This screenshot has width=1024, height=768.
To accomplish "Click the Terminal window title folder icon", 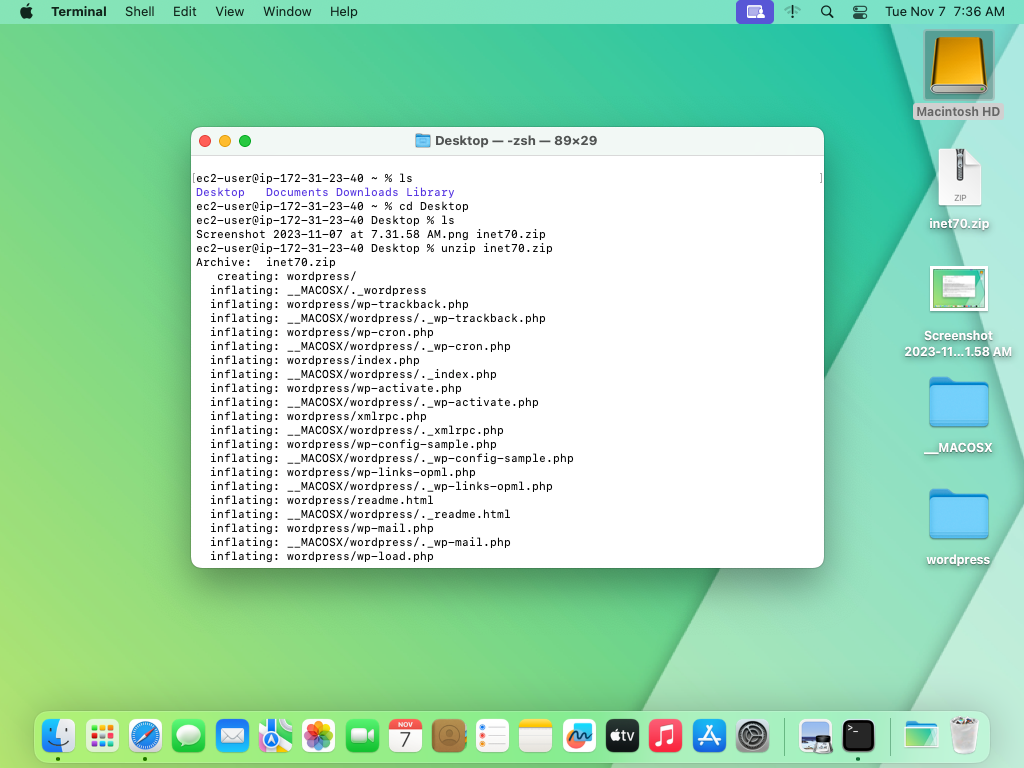I will pyautogui.click(x=423, y=140).
